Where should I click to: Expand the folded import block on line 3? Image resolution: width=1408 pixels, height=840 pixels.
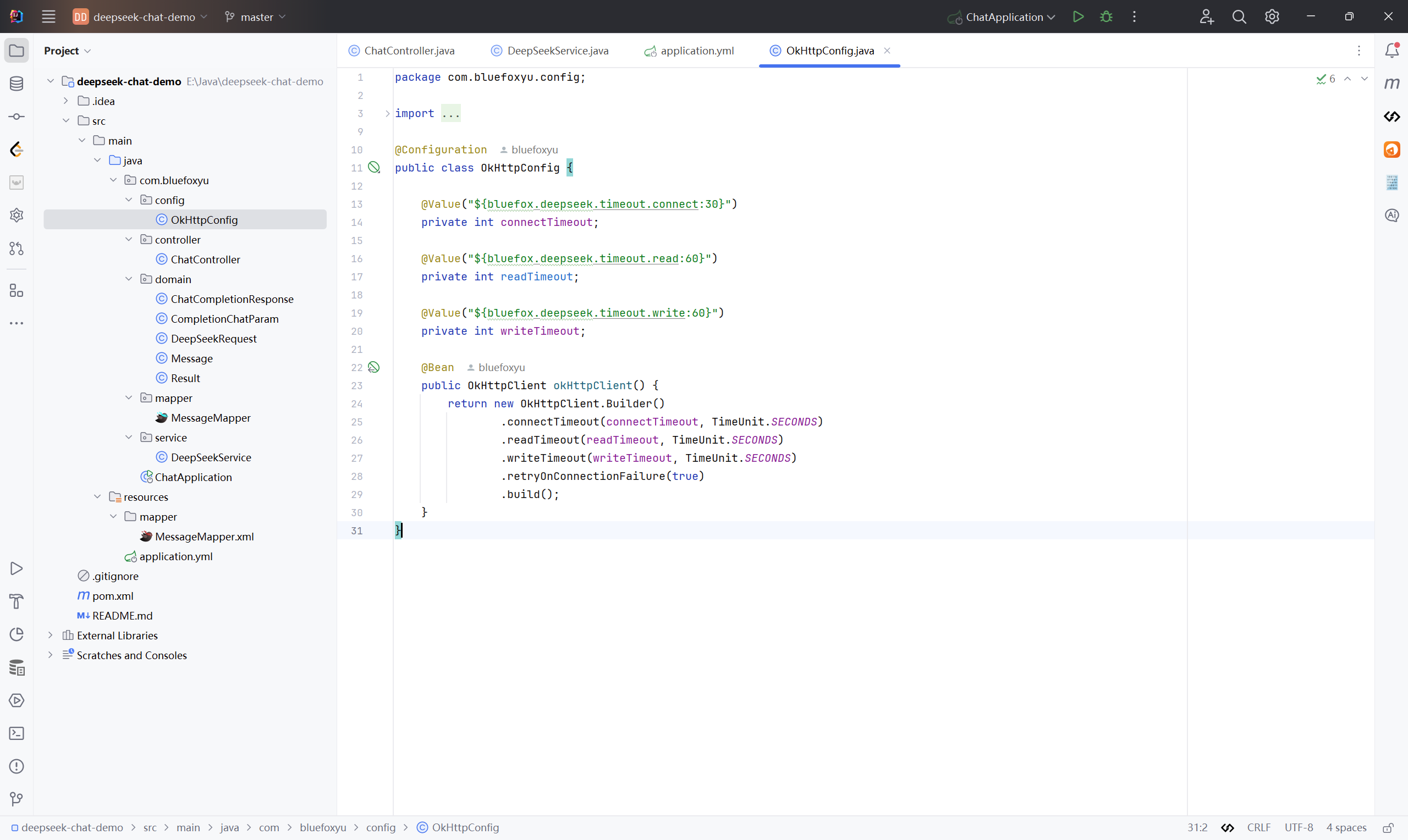[x=387, y=114]
